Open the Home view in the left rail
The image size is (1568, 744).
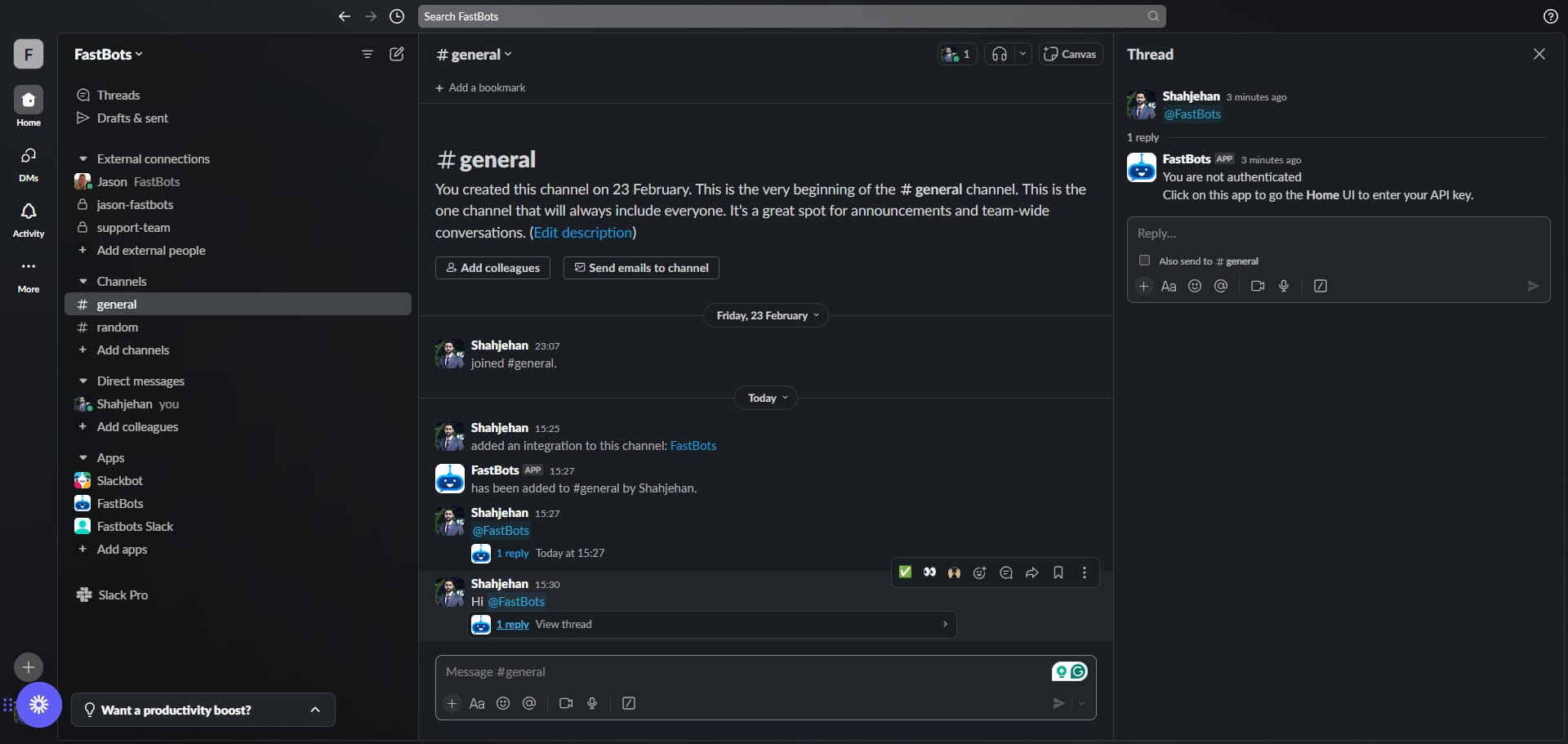pyautogui.click(x=29, y=107)
